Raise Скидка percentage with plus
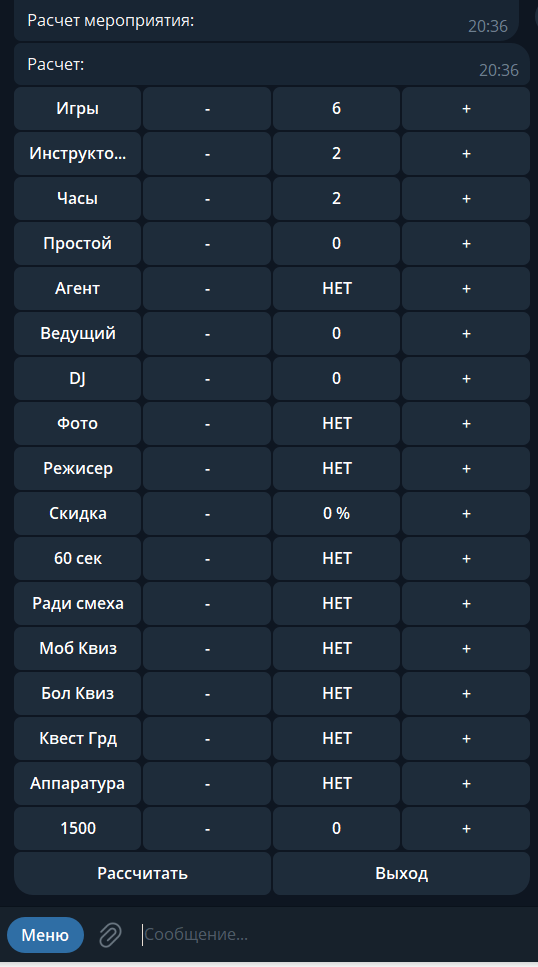Image resolution: width=538 pixels, height=967 pixels. click(466, 514)
